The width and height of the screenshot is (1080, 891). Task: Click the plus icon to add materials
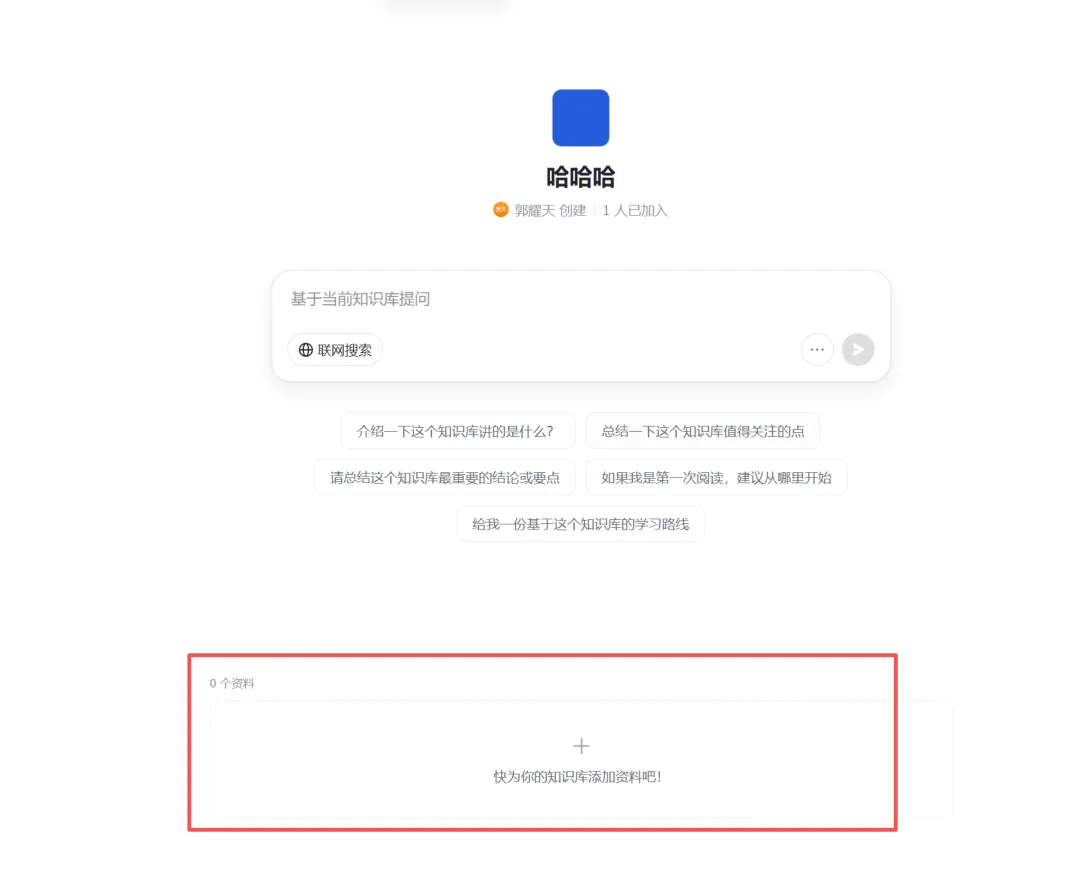coord(581,746)
